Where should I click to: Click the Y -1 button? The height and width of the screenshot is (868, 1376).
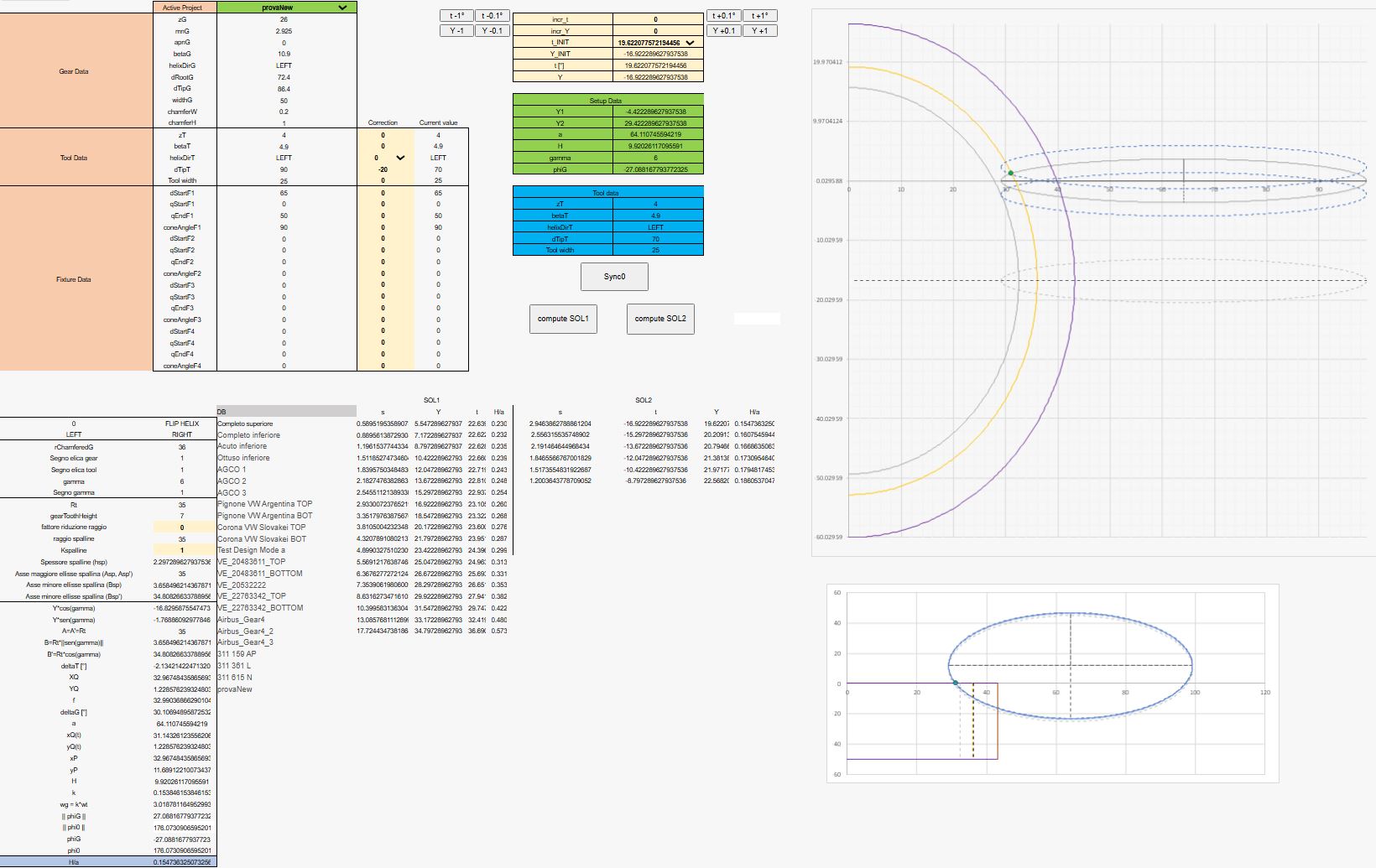tap(456, 31)
